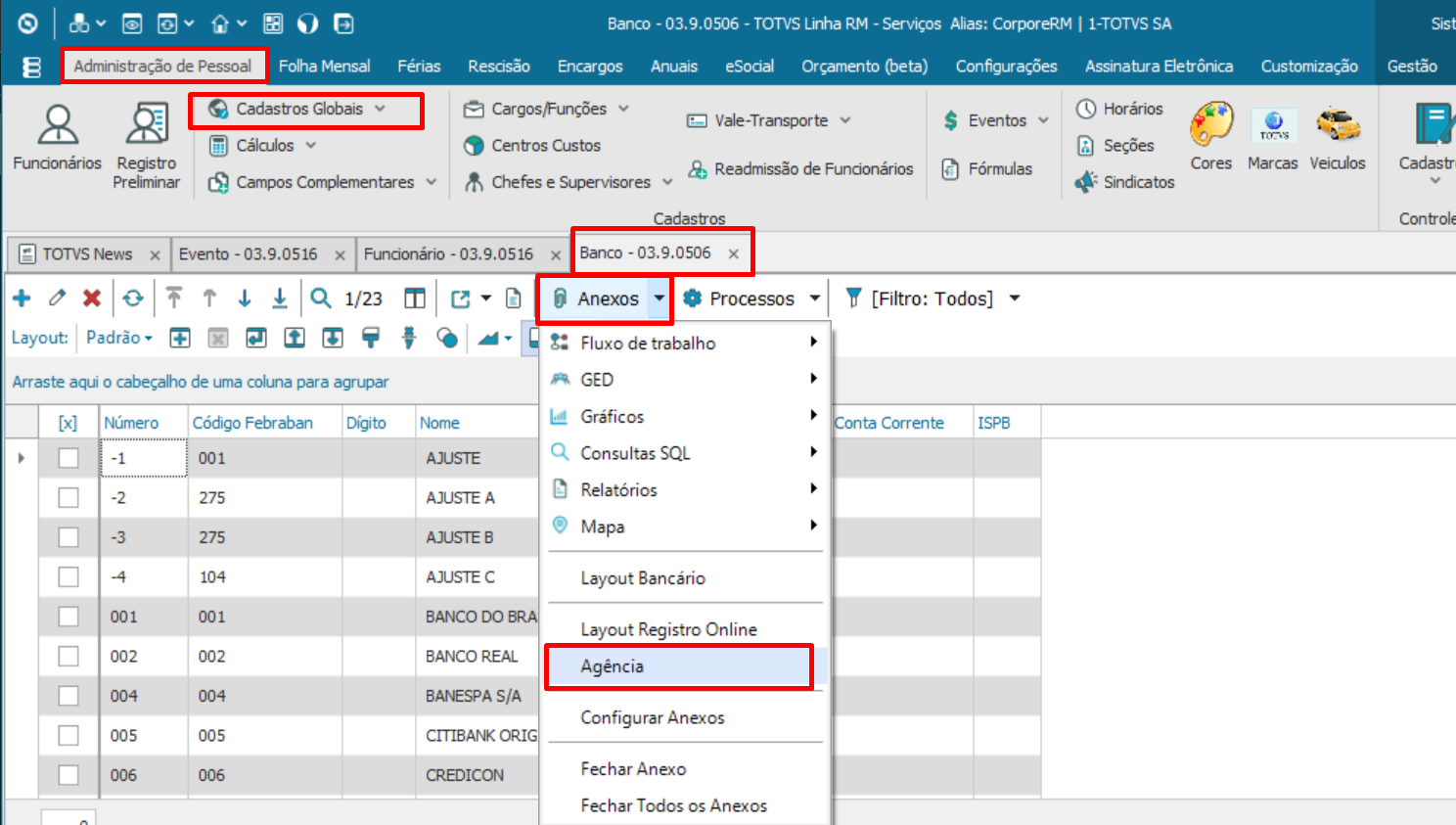The height and width of the screenshot is (825, 1456).
Task: Click the add new record plus icon
Action: tap(22, 298)
